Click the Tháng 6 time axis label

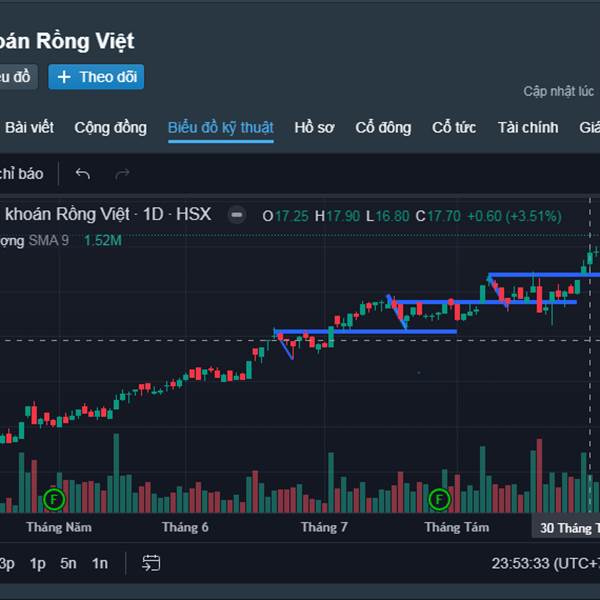[x=185, y=527]
